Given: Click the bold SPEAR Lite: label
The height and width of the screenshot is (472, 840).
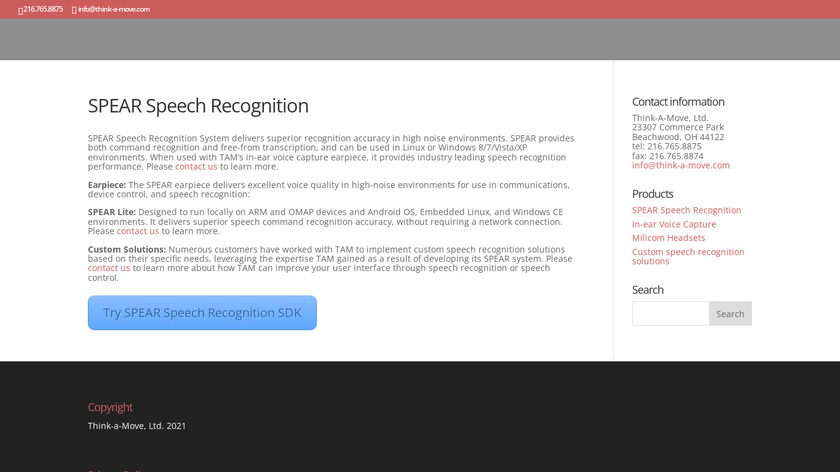Looking at the screenshot, I should tap(111, 212).
